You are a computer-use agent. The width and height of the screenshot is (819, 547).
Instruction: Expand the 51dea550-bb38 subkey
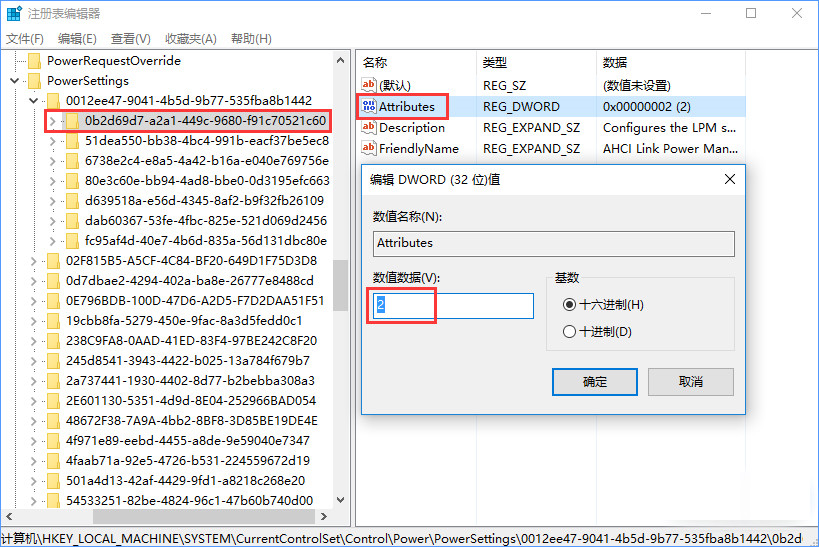click(52, 141)
